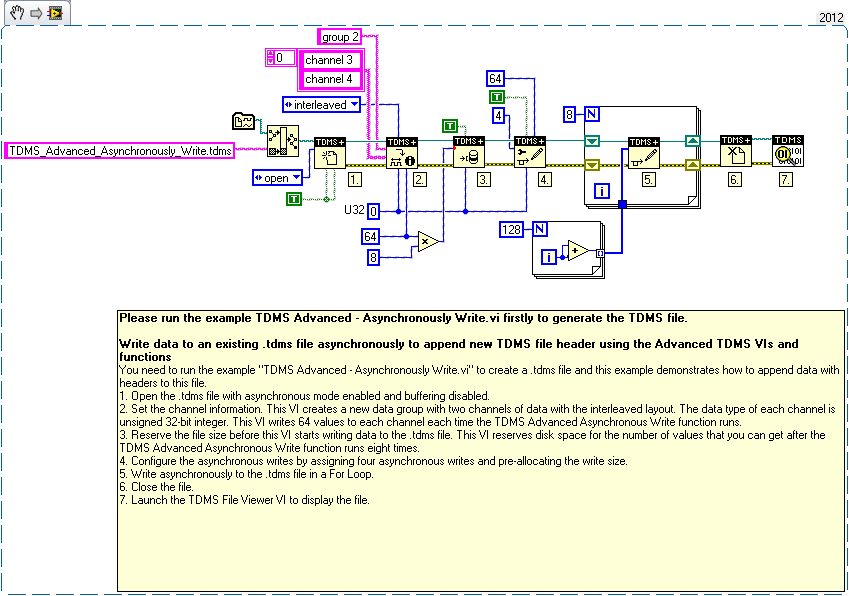Click the teal up-arrow shift register
The image size is (849, 596).
pyautogui.click(x=693, y=141)
